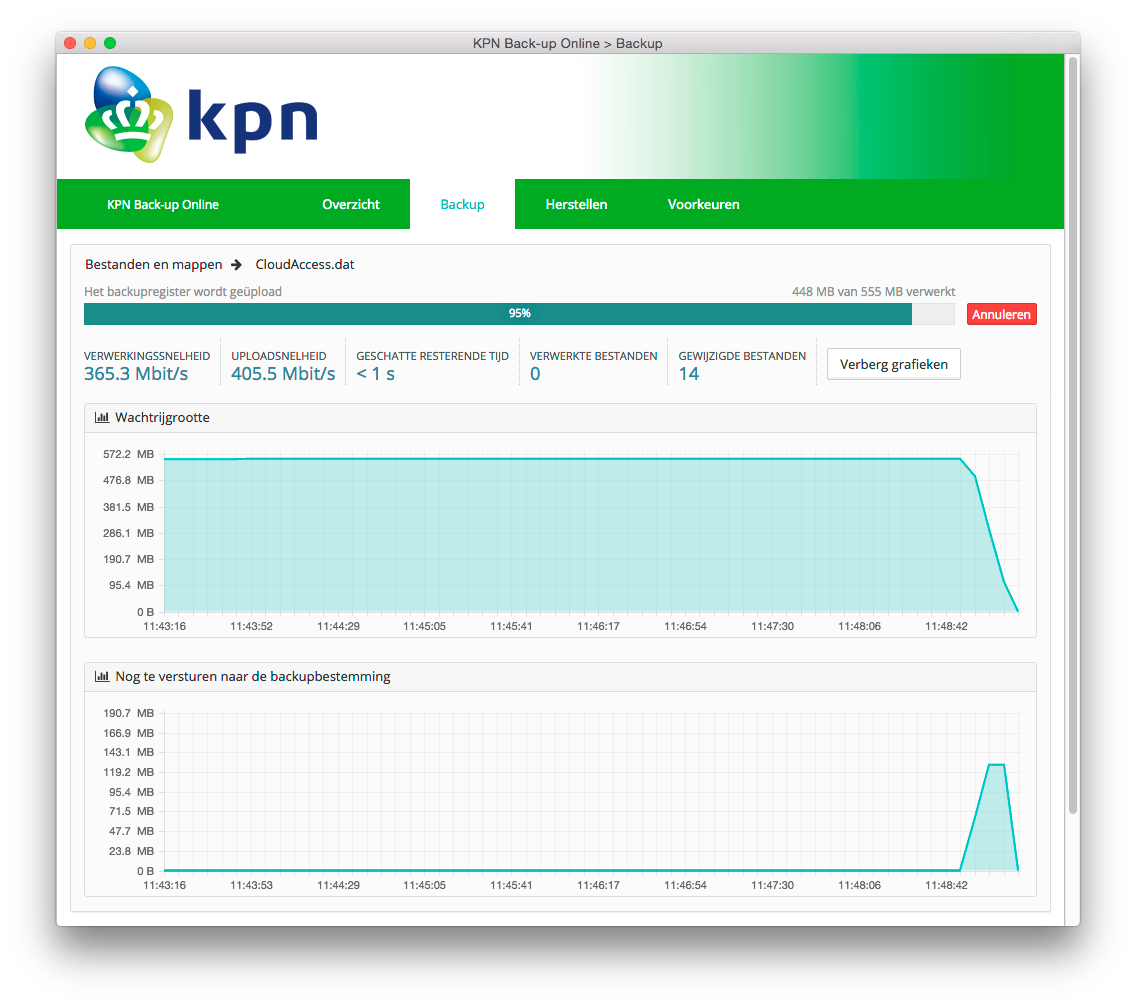This screenshot has width=1136, height=1006.
Task: Click 'Nog te versturen naar de backupbestemming' title
Action: (x=253, y=676)
